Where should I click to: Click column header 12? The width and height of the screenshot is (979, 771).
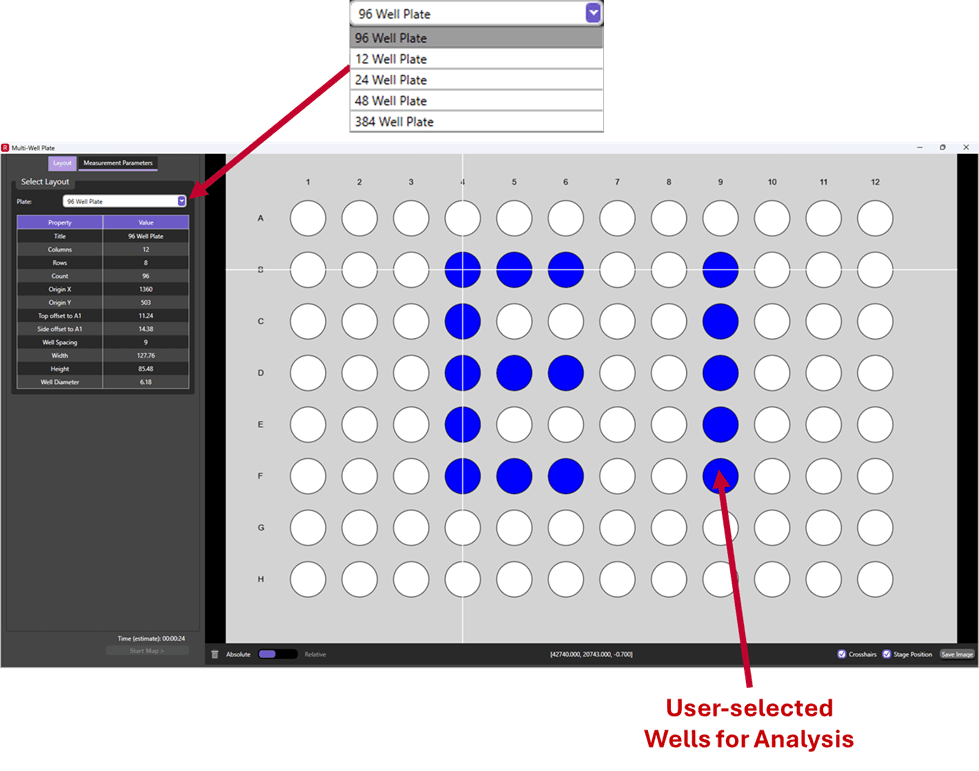(875, 182)
